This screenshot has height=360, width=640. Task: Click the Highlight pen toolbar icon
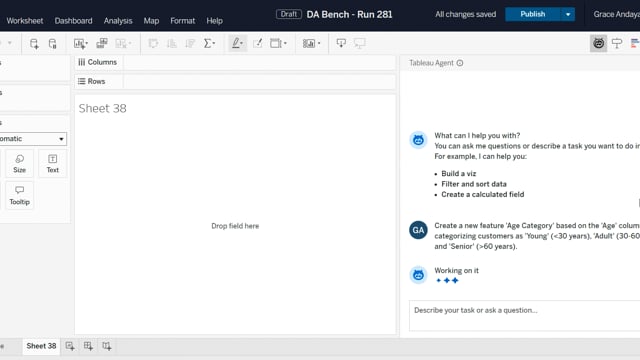point(237,43)
